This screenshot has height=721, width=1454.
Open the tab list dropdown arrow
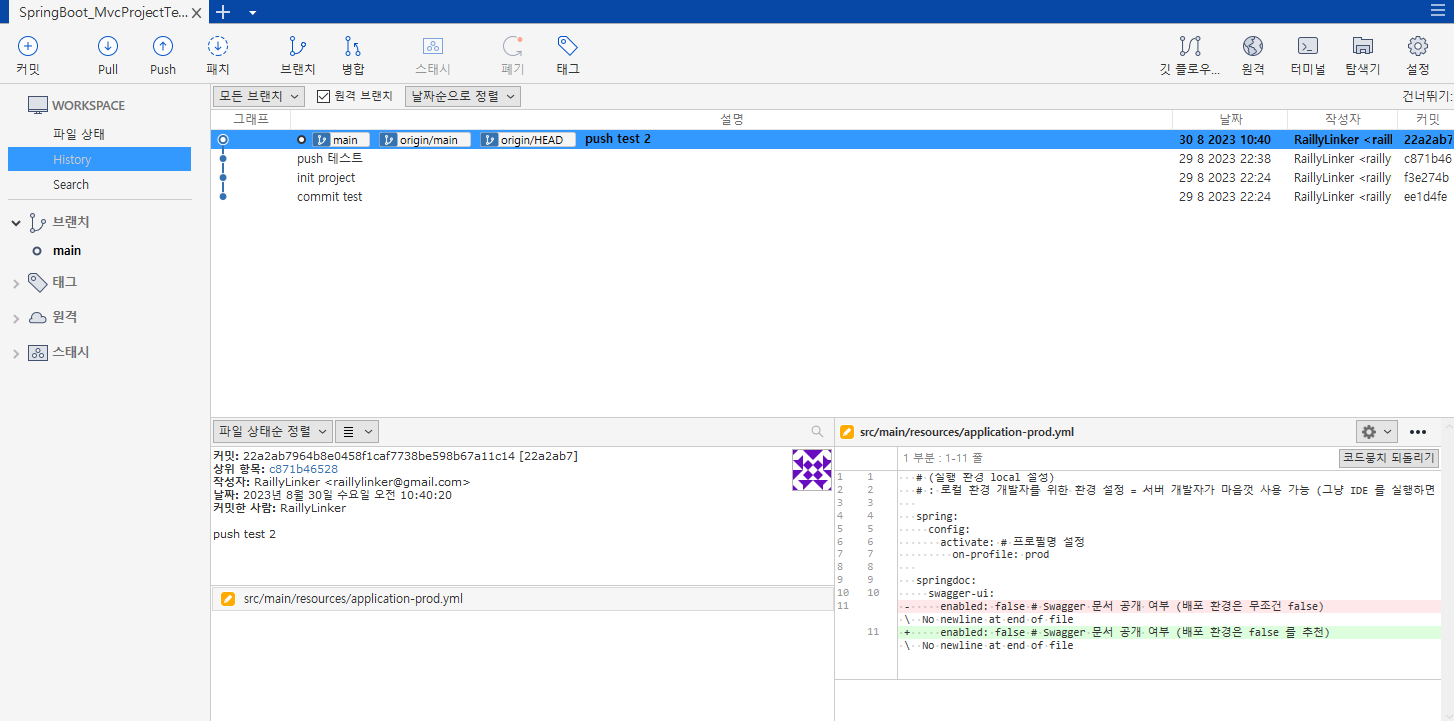(x=252, y=12)
